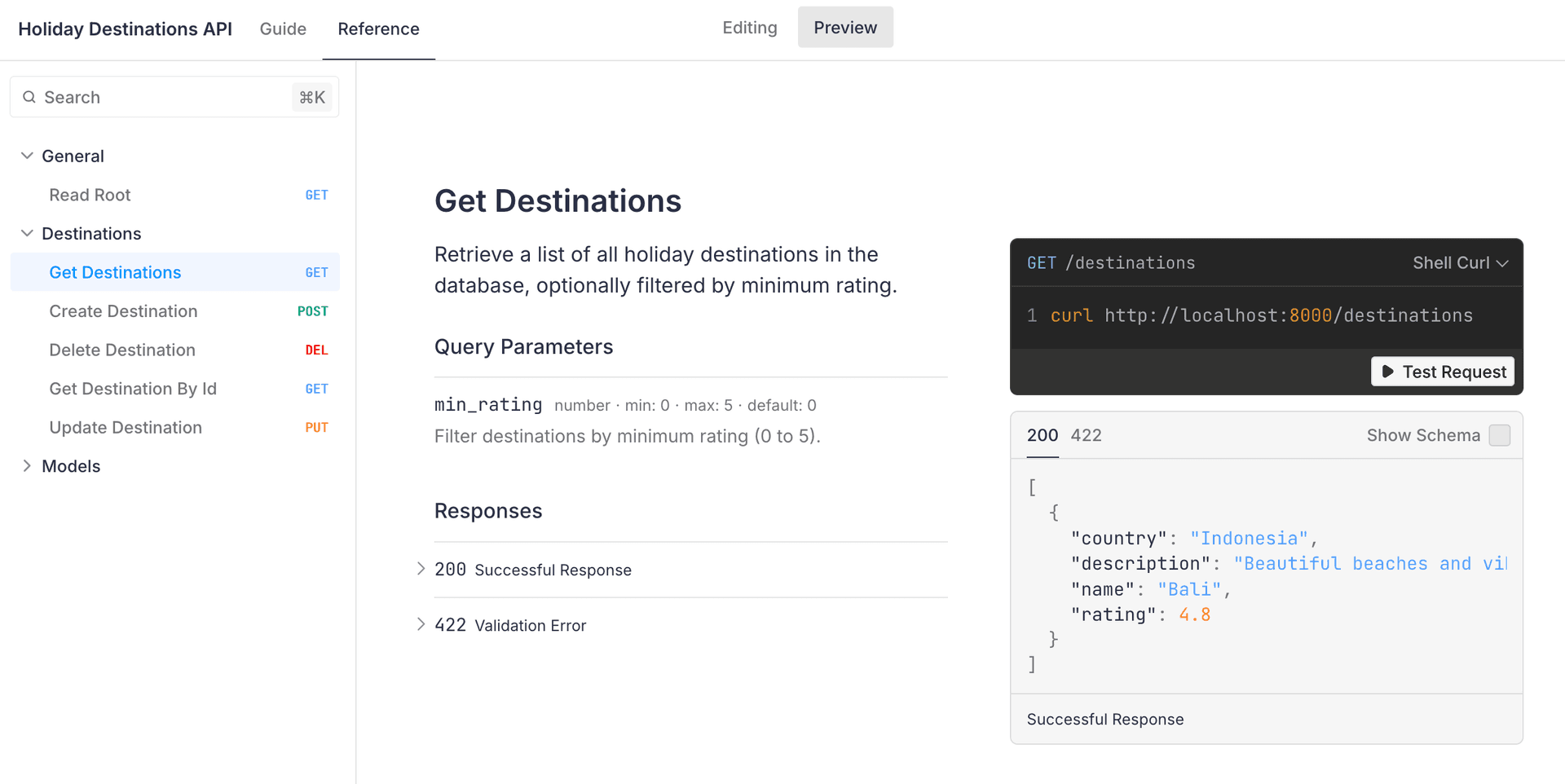Click the ⌘K shortcut badge in search bar

point(311,96)
